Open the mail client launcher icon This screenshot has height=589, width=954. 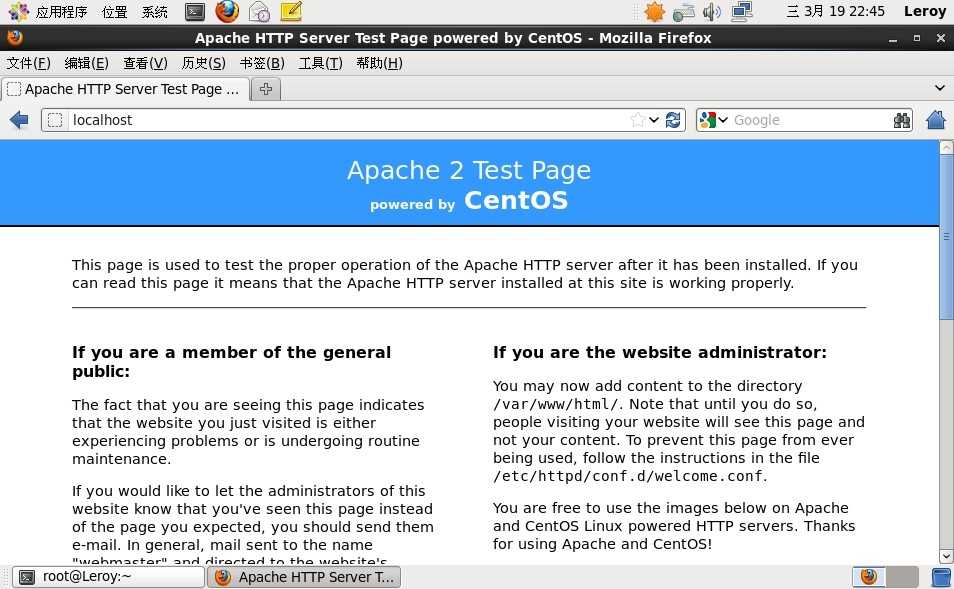[x=260, y=12]
